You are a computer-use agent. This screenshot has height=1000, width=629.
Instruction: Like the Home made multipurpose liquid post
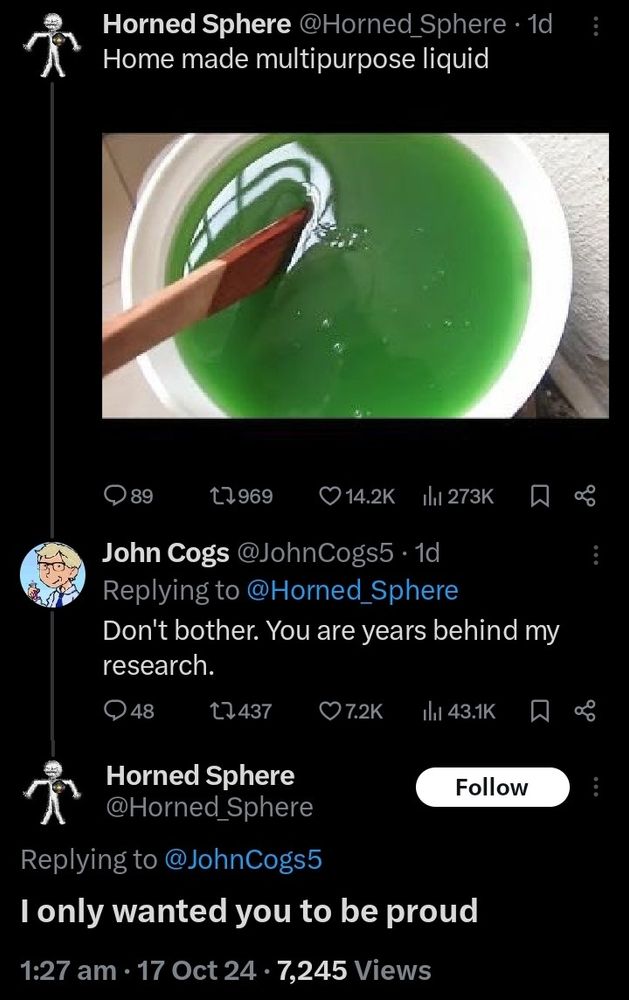(x=330, y=497)
